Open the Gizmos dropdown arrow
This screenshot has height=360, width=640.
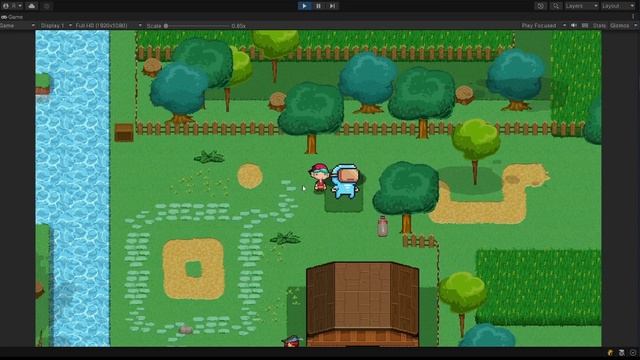coord(635,26)
